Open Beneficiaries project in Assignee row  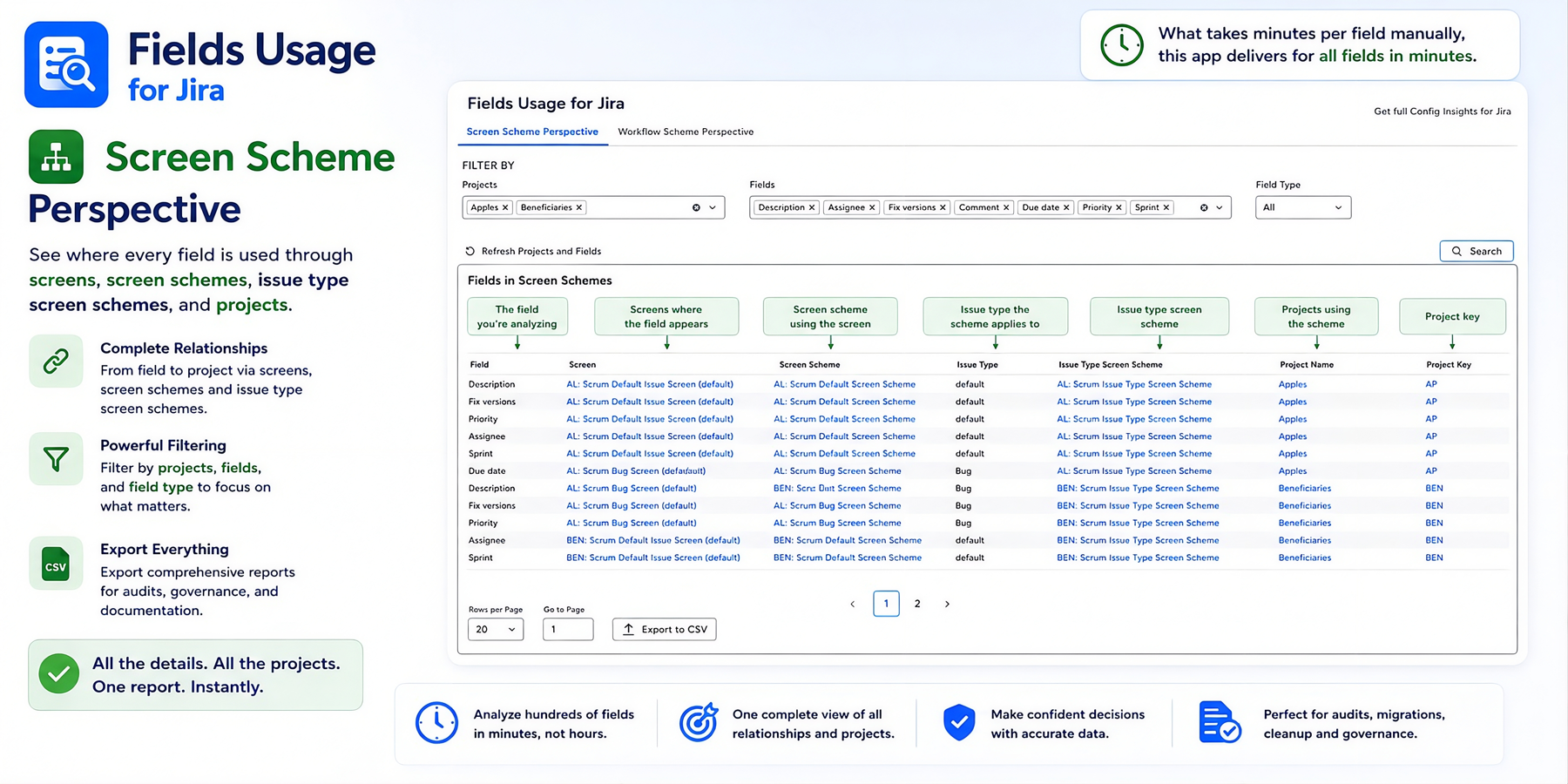pos(1305,540)
